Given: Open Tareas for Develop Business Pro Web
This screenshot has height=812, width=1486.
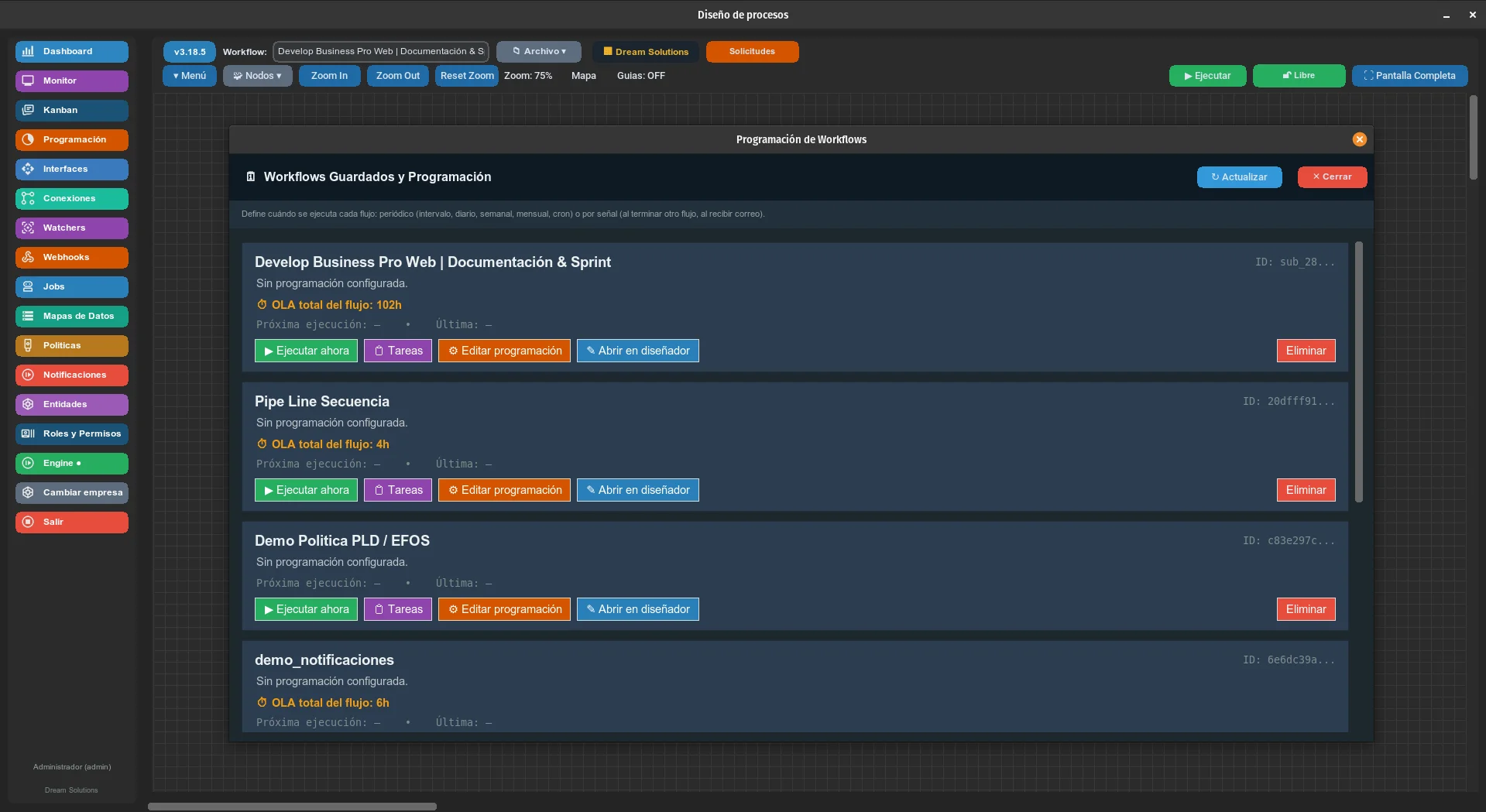Looking at the screenshot, I should (x=398, y=351).
